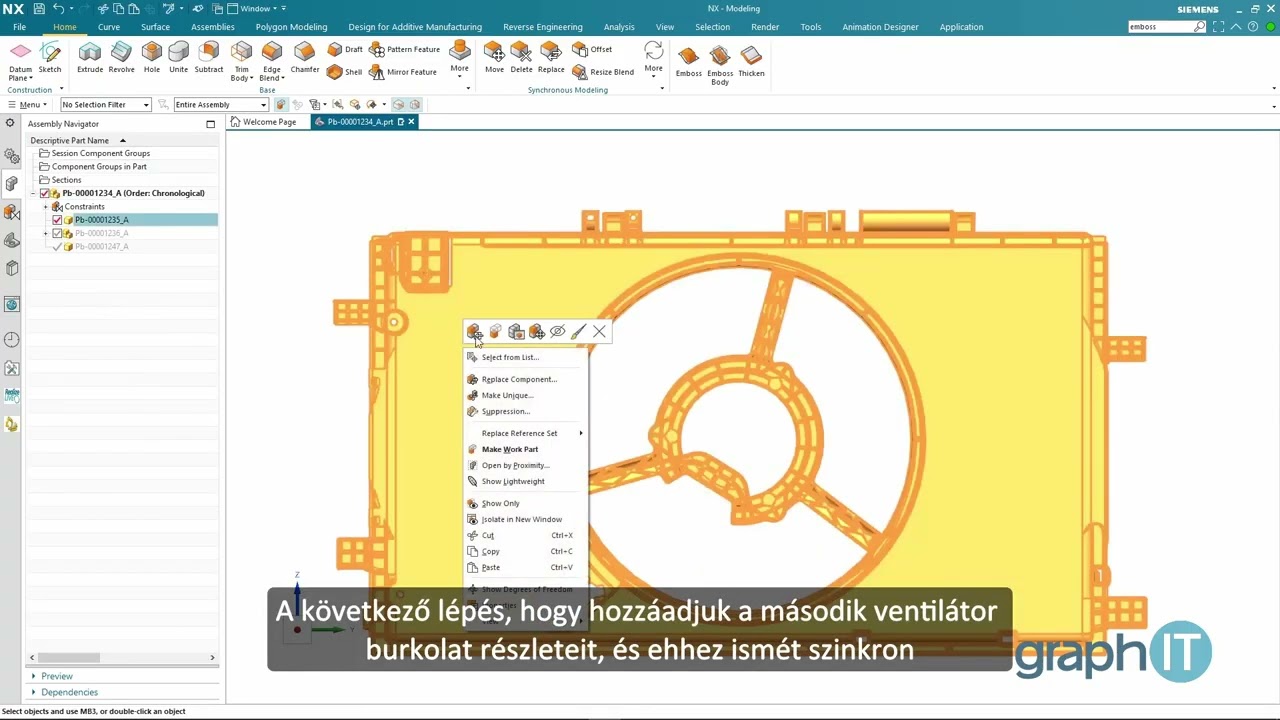Toggle the Pb-00001236_A component checkbox
Image resolution: width=1280 pixels, height=720 pixels.
tap(57, 233)
